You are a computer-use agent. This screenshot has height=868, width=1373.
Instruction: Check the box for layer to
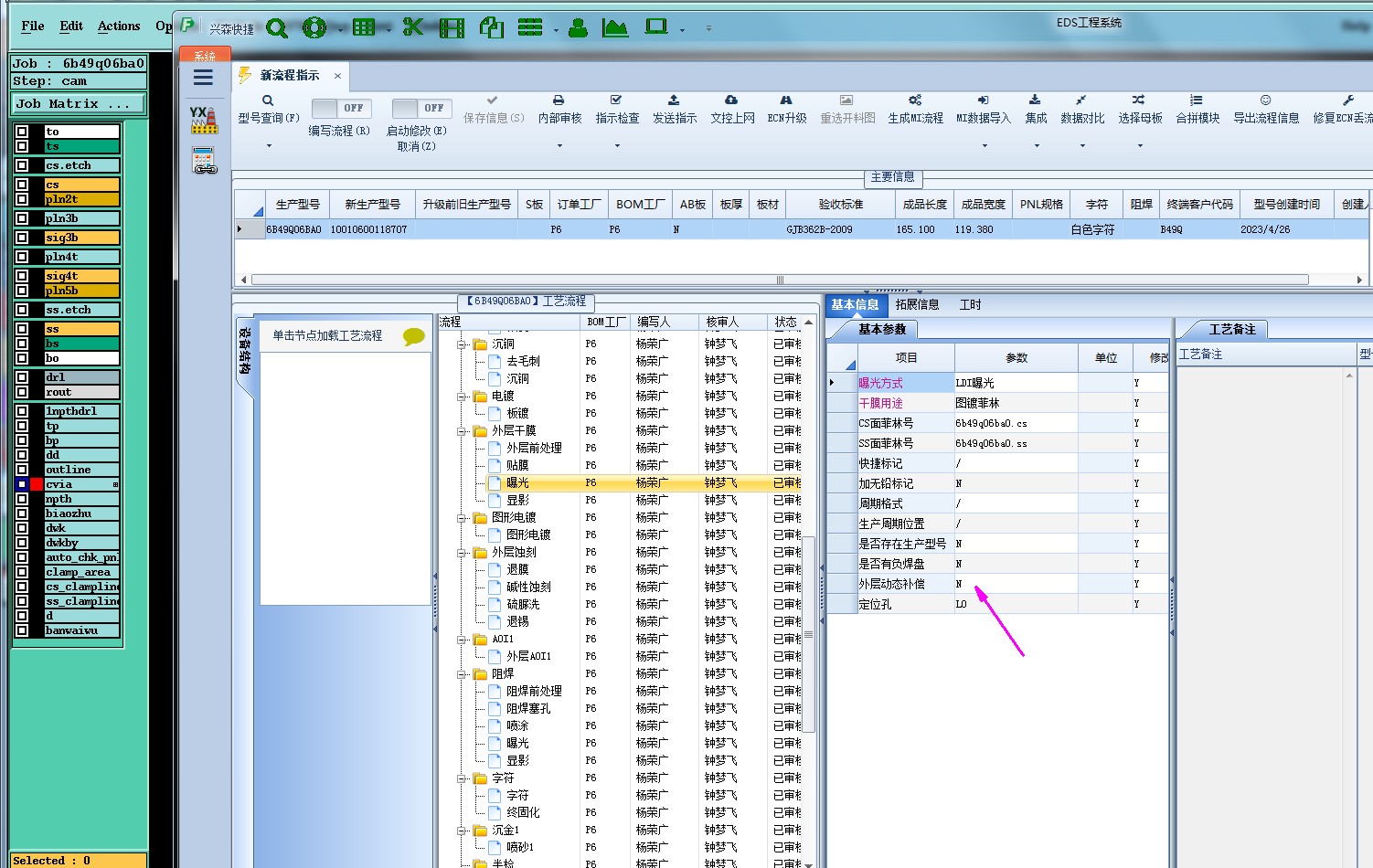click(22, 132)
